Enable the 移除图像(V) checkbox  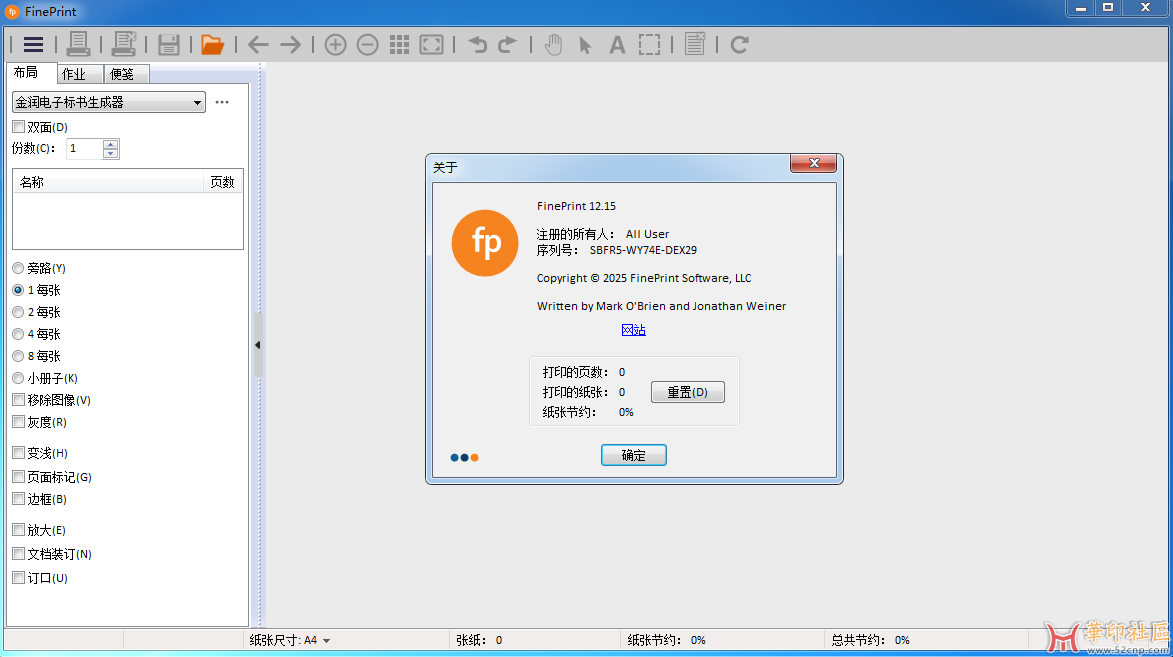pyautogui.click(x=19, y=400)
